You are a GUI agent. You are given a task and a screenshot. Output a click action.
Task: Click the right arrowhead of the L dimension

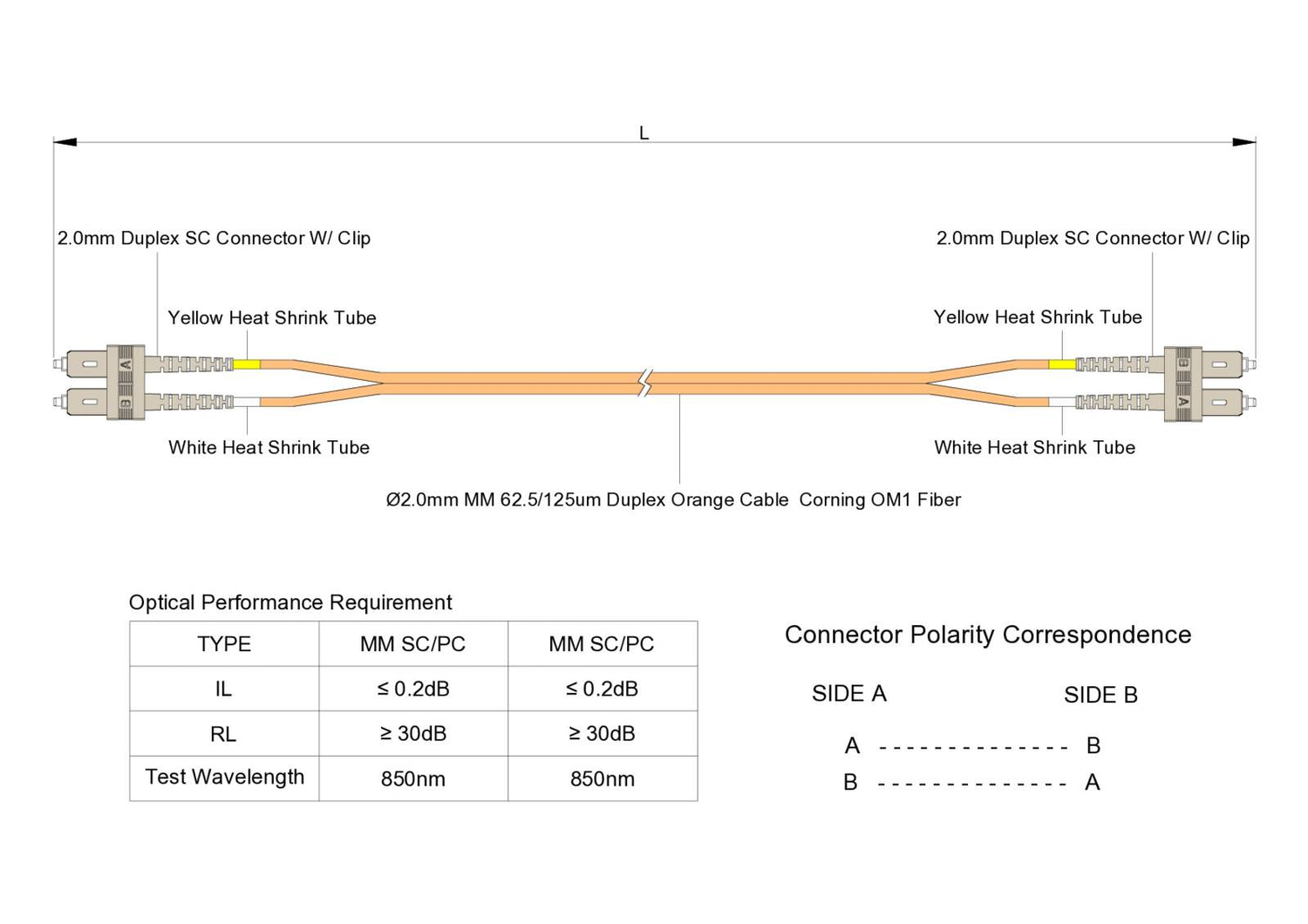click(x=1244, y=142)
